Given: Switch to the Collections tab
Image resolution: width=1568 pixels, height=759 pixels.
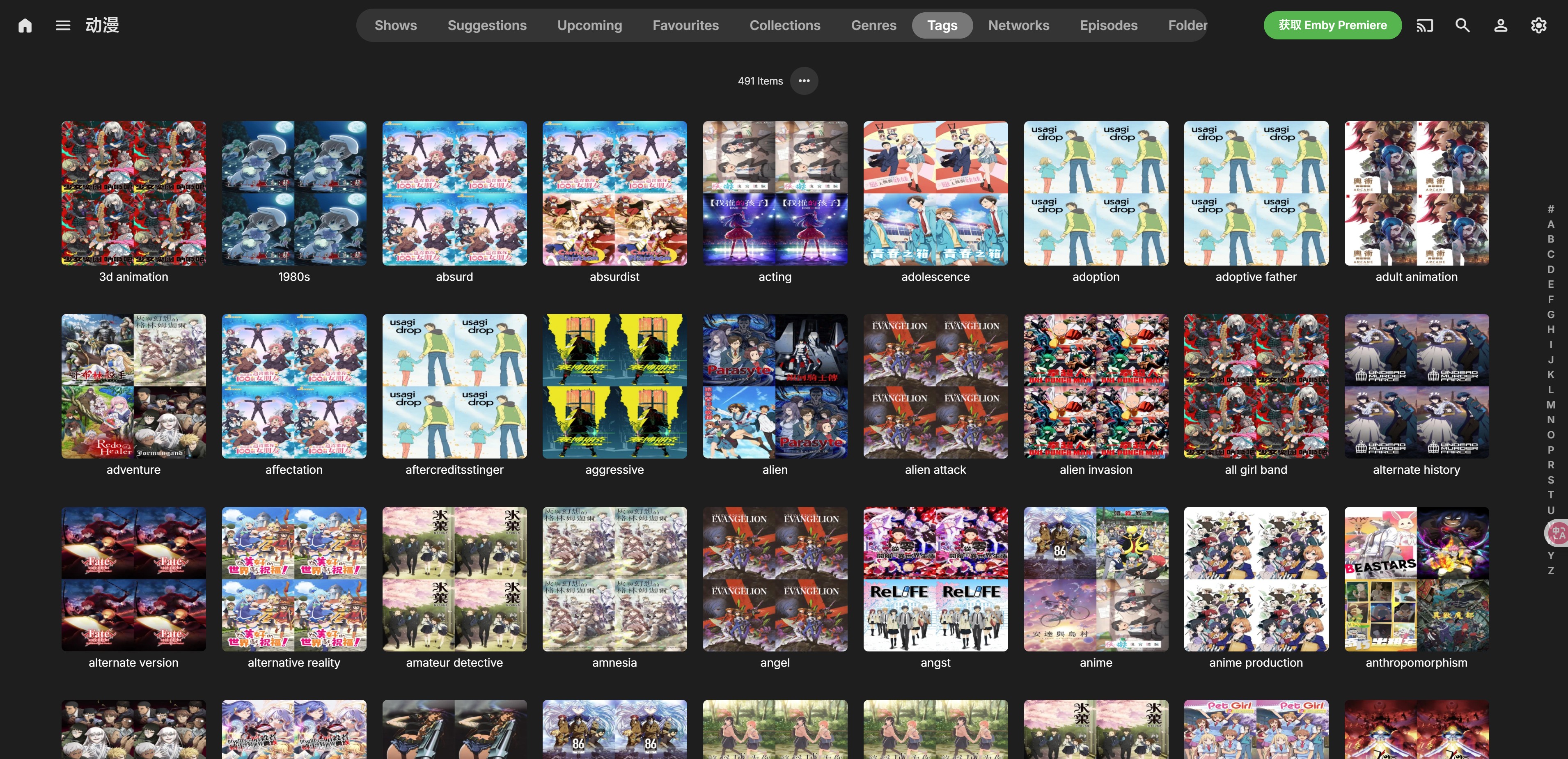Looking at the screenshot, I should pos(784,25).
